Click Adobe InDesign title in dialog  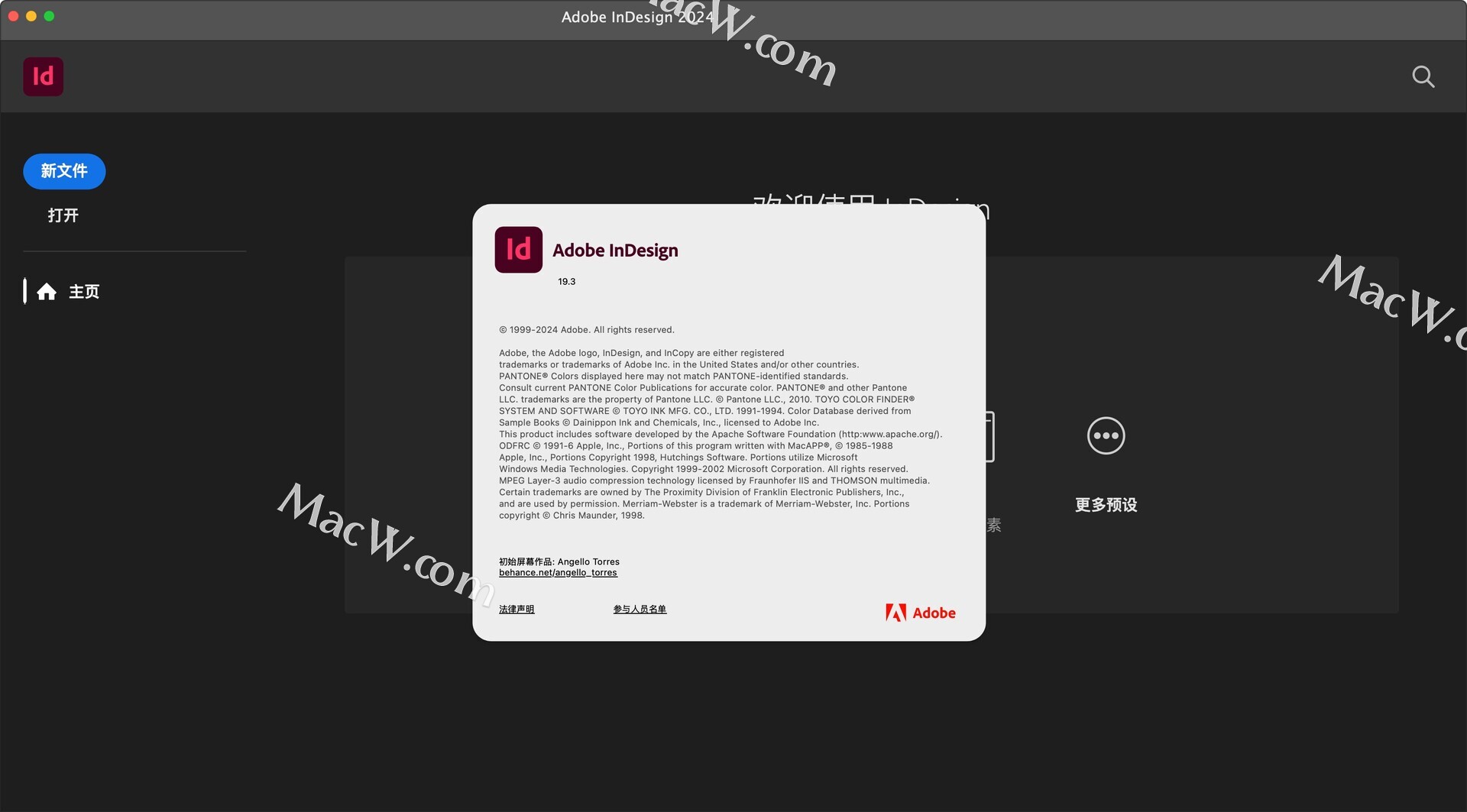[x=615, y=251]
